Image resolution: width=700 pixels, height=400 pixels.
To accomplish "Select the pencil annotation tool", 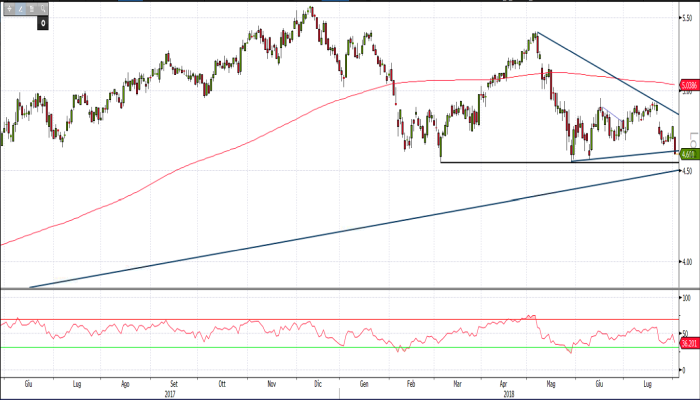I will [x=20, y=8].
